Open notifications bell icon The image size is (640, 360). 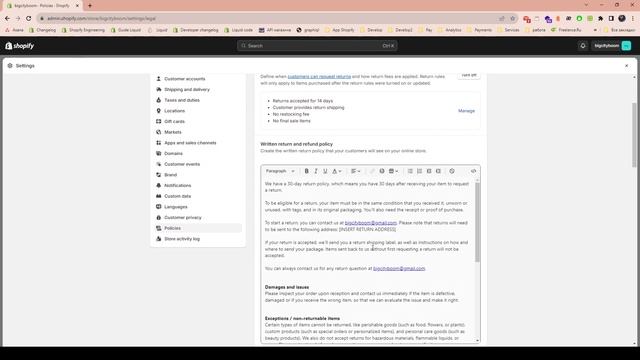(583, 46)
